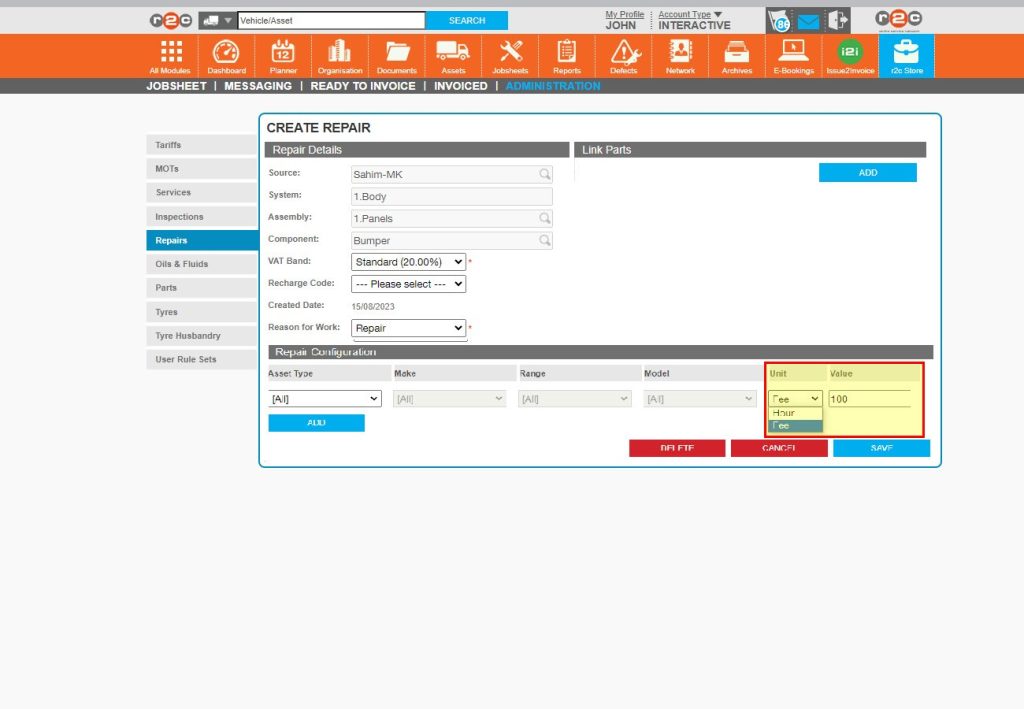Select Hour in the Unit list
Image resolution: width=1024 pixels, height=709 pixels.
tap(795, 413)
